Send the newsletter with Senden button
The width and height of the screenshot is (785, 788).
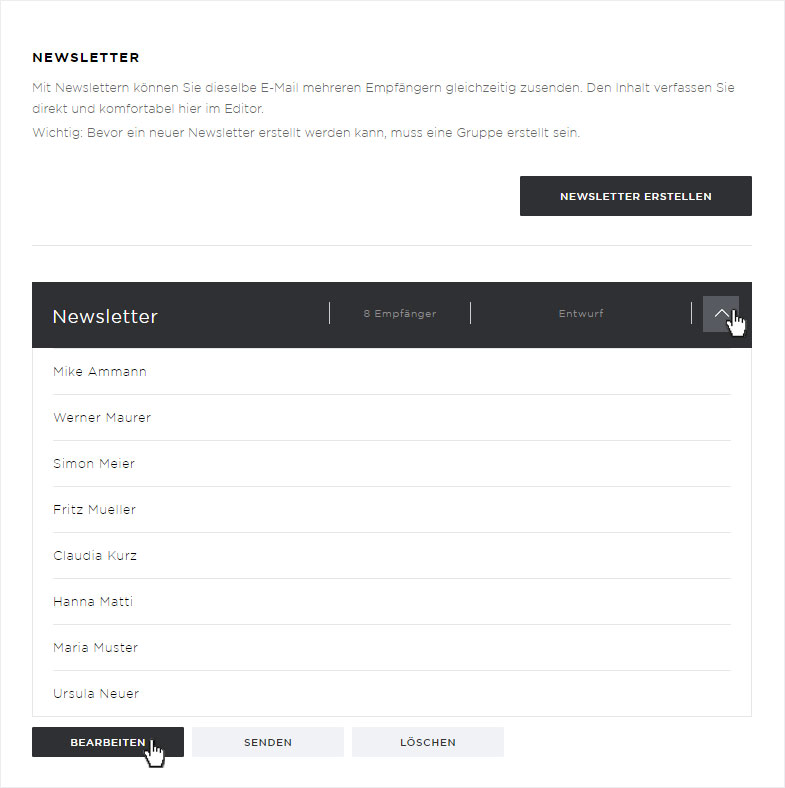click(x=268, y=742)
